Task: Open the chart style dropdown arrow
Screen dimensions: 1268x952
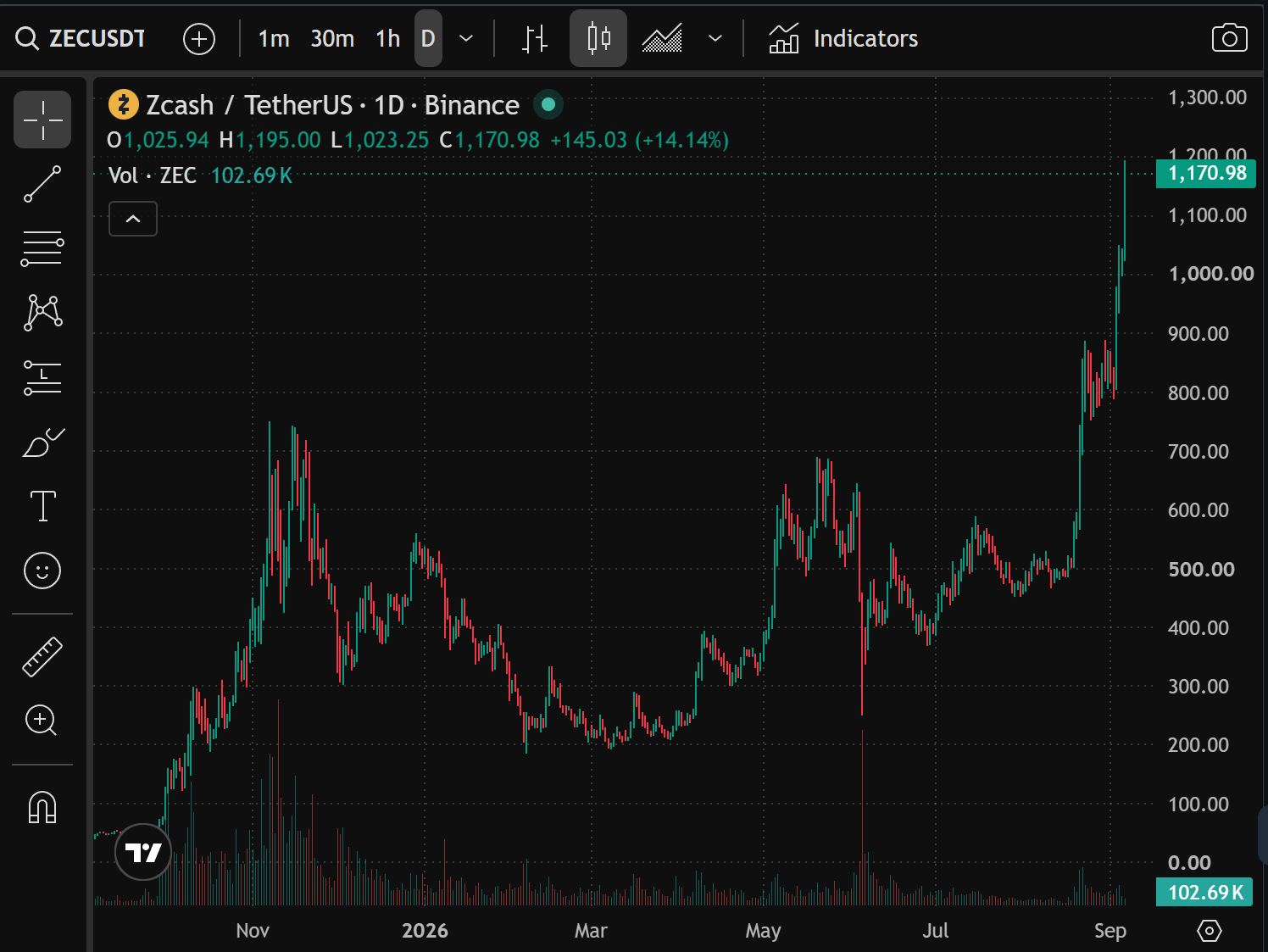Action: pyautogui.click(x=715, y=39)
